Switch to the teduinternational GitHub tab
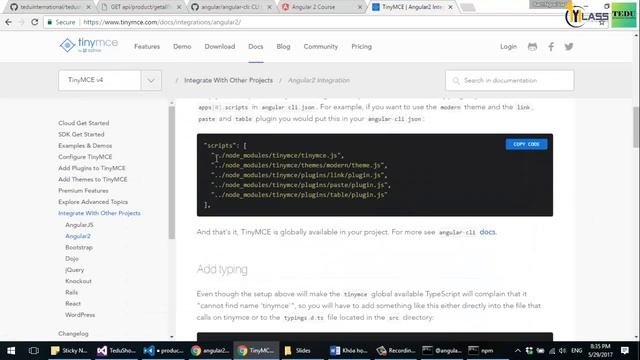Image resolution: width=640 pixels, height=360 pixels. click(x=50, y=7)
